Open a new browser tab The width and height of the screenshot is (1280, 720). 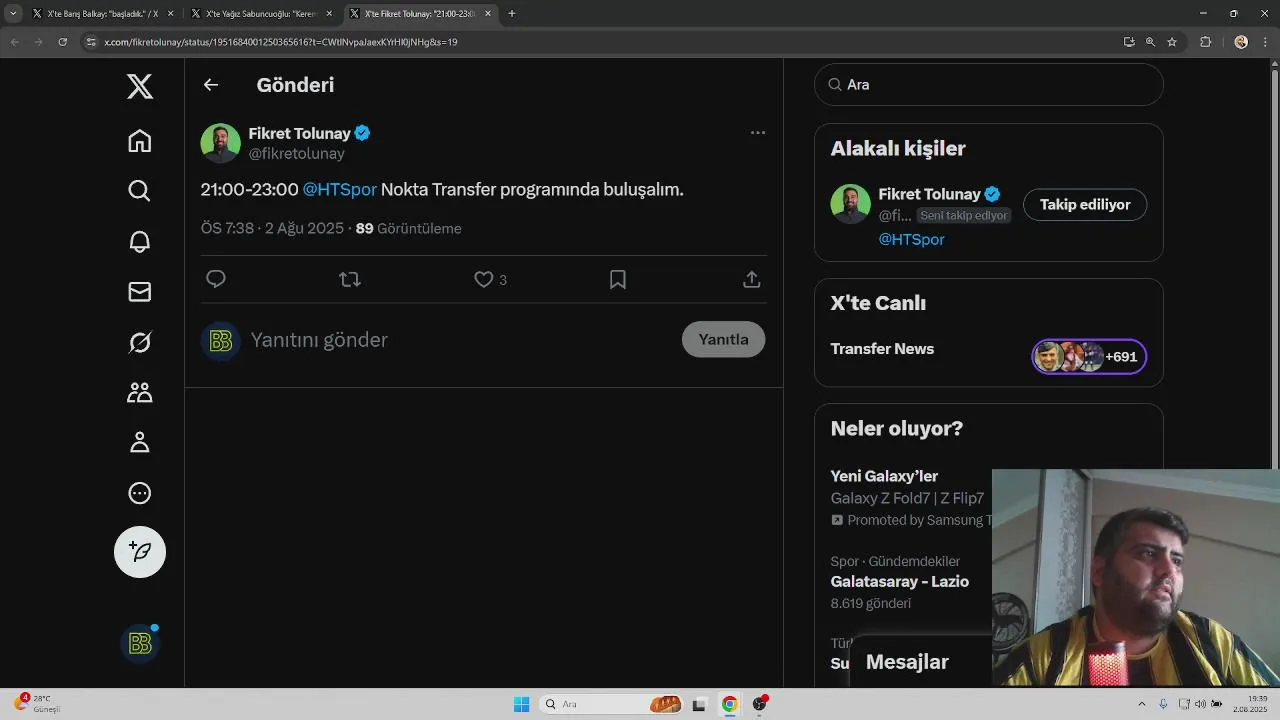coord(512,14)
